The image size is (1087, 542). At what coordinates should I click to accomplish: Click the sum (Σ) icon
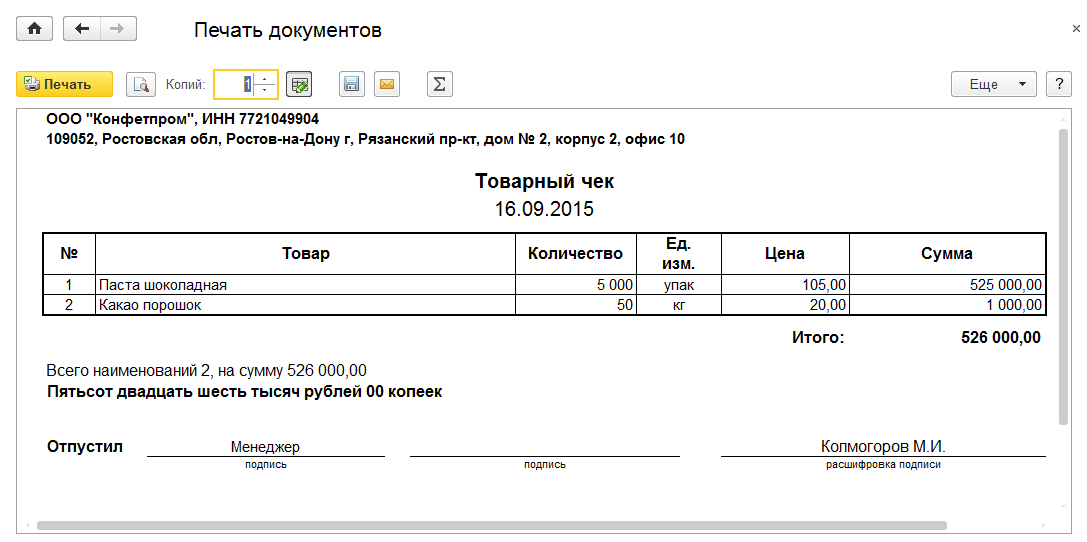click(x=439, y=85)
